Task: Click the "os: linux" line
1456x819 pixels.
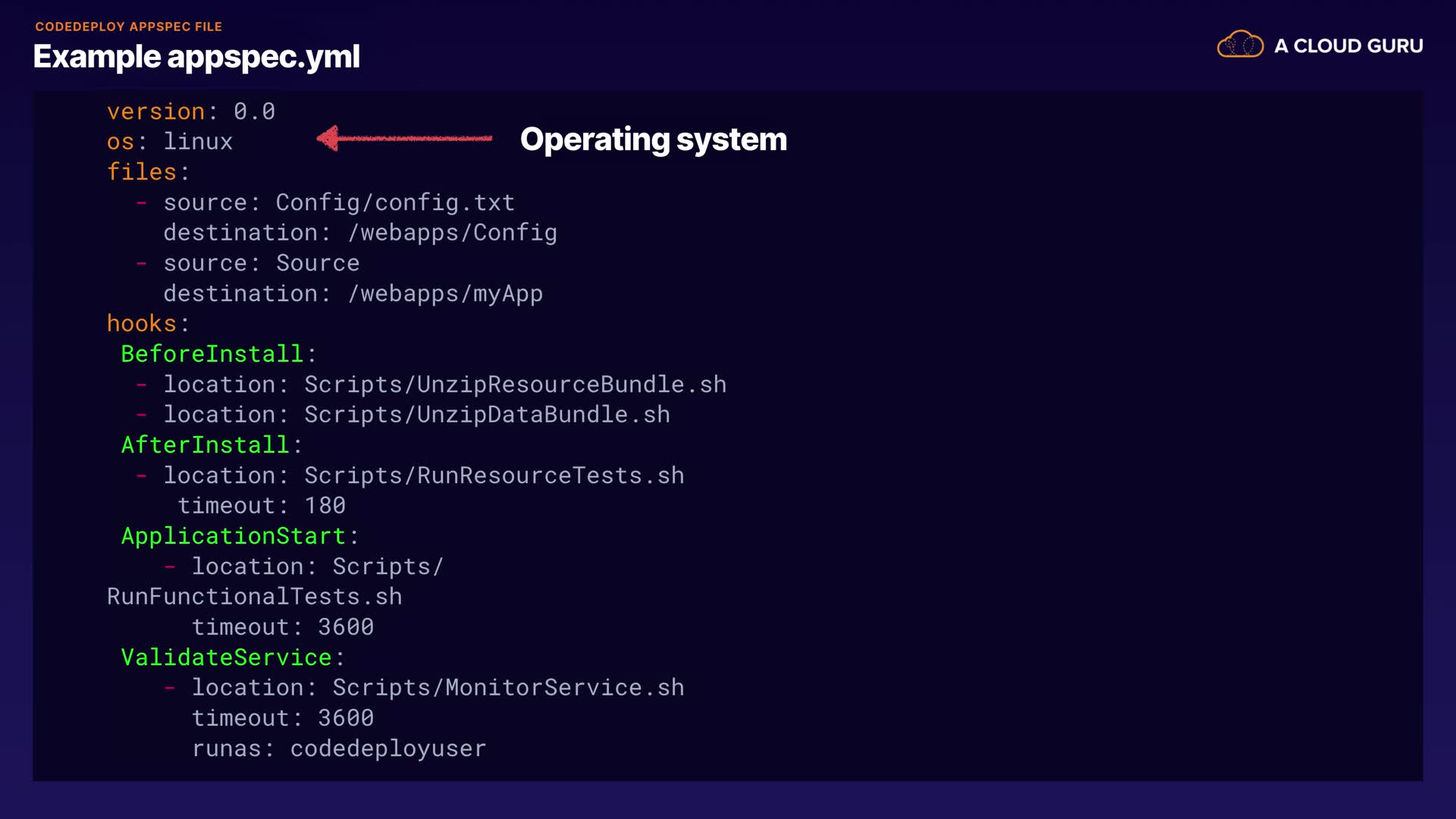Action: [x=169, y=142]
